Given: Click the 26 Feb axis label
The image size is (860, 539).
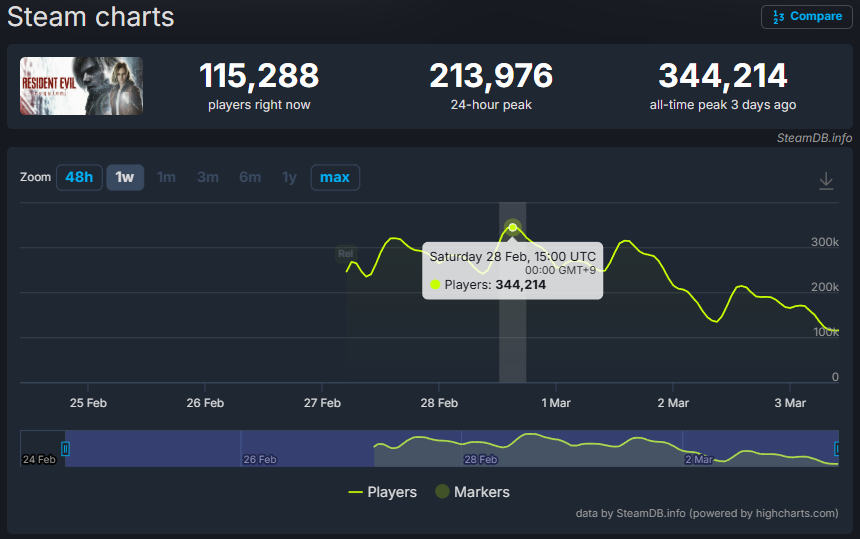Looking at the screenshot, I should click(x=205, y=403).
